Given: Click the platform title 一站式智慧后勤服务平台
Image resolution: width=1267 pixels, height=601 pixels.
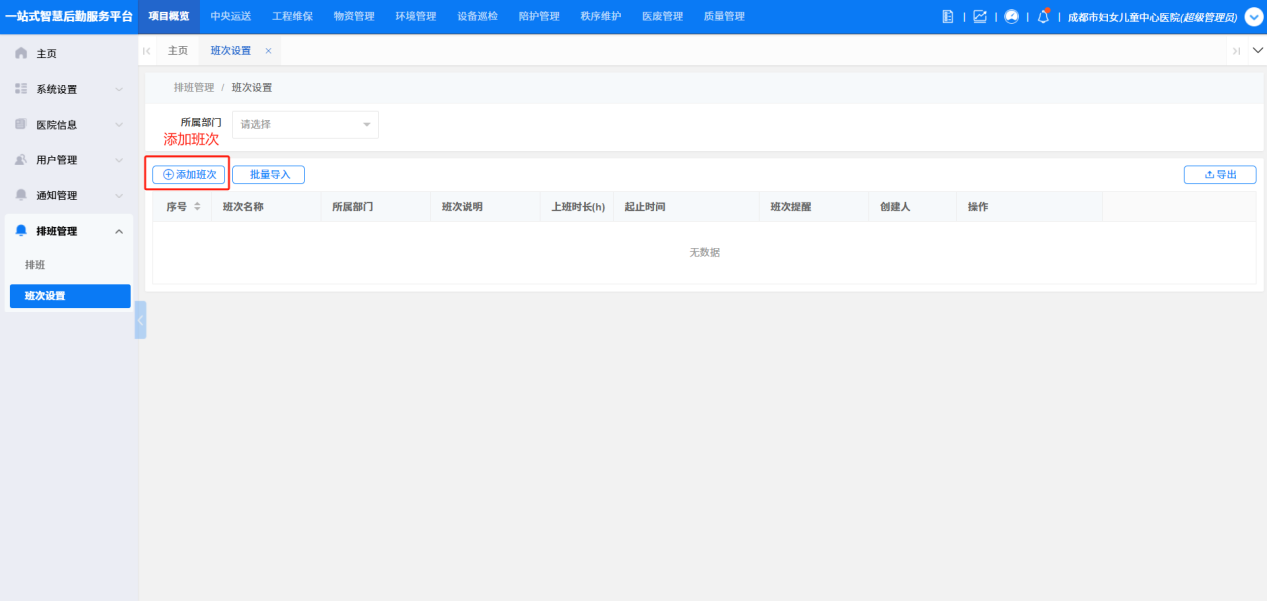Looking at the screenshot, I should tap(68, 17).
